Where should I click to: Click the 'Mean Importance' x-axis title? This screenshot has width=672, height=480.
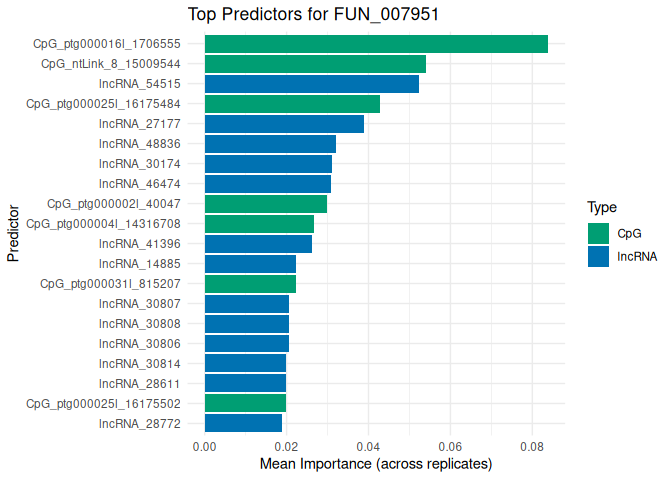coord(376,465)
